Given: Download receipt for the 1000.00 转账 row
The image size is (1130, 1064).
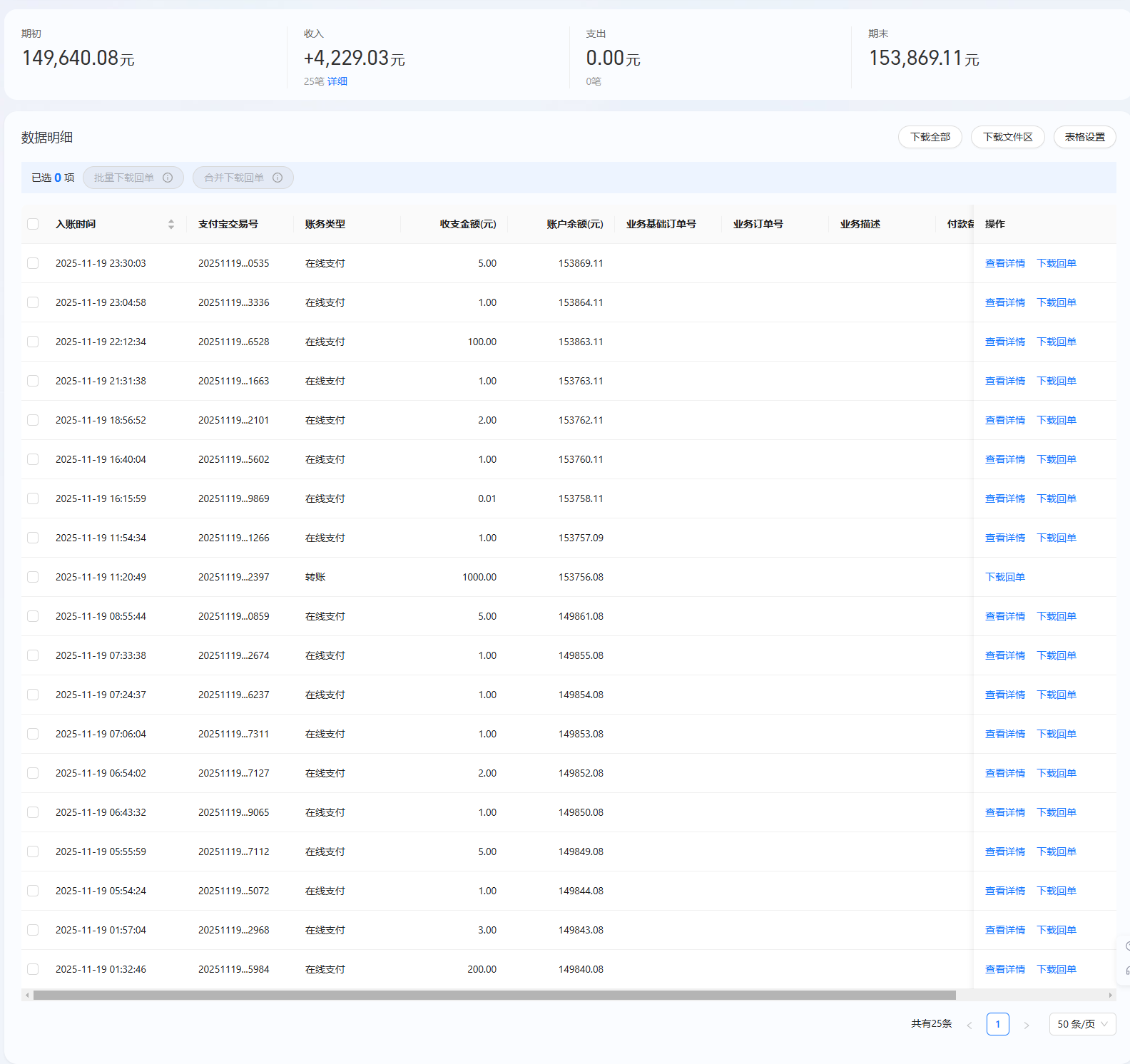Looking at the screenshot, I should pyautogui.click(x=1004, y=577).
